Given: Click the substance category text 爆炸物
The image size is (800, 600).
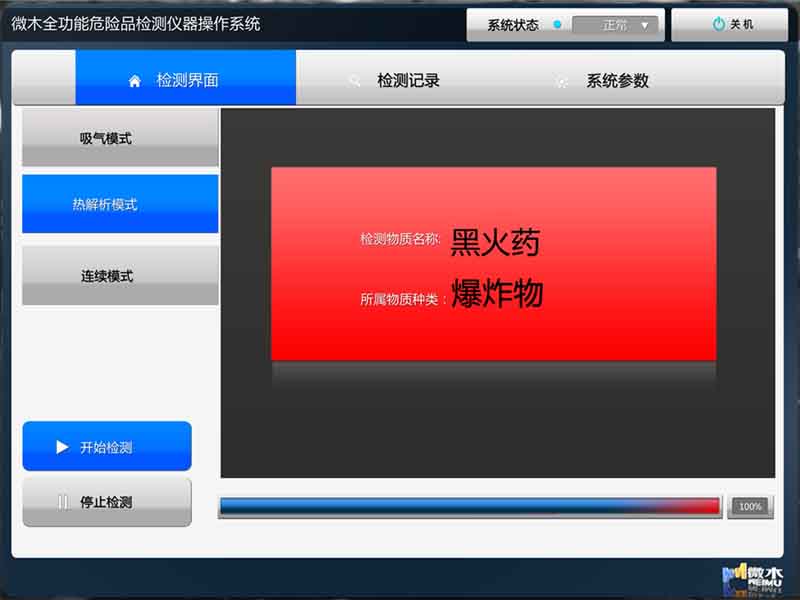Looking at the screenshot, I should tap(497, 294).
